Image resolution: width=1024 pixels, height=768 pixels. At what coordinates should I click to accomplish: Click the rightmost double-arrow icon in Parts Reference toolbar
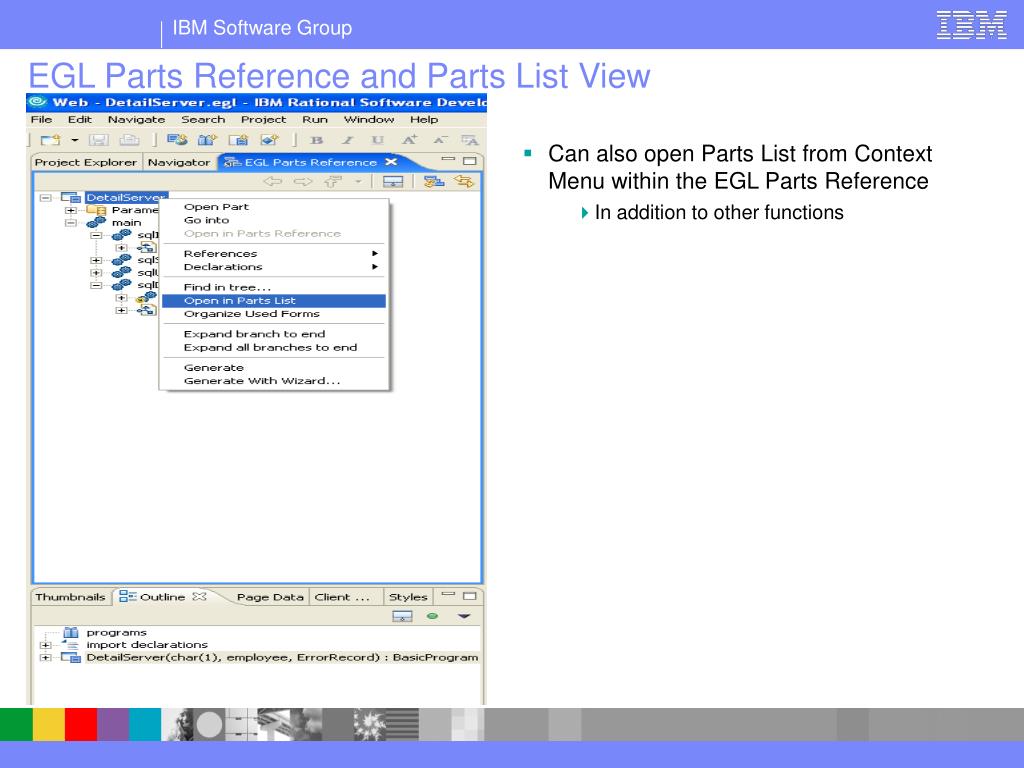click(464, 181)
